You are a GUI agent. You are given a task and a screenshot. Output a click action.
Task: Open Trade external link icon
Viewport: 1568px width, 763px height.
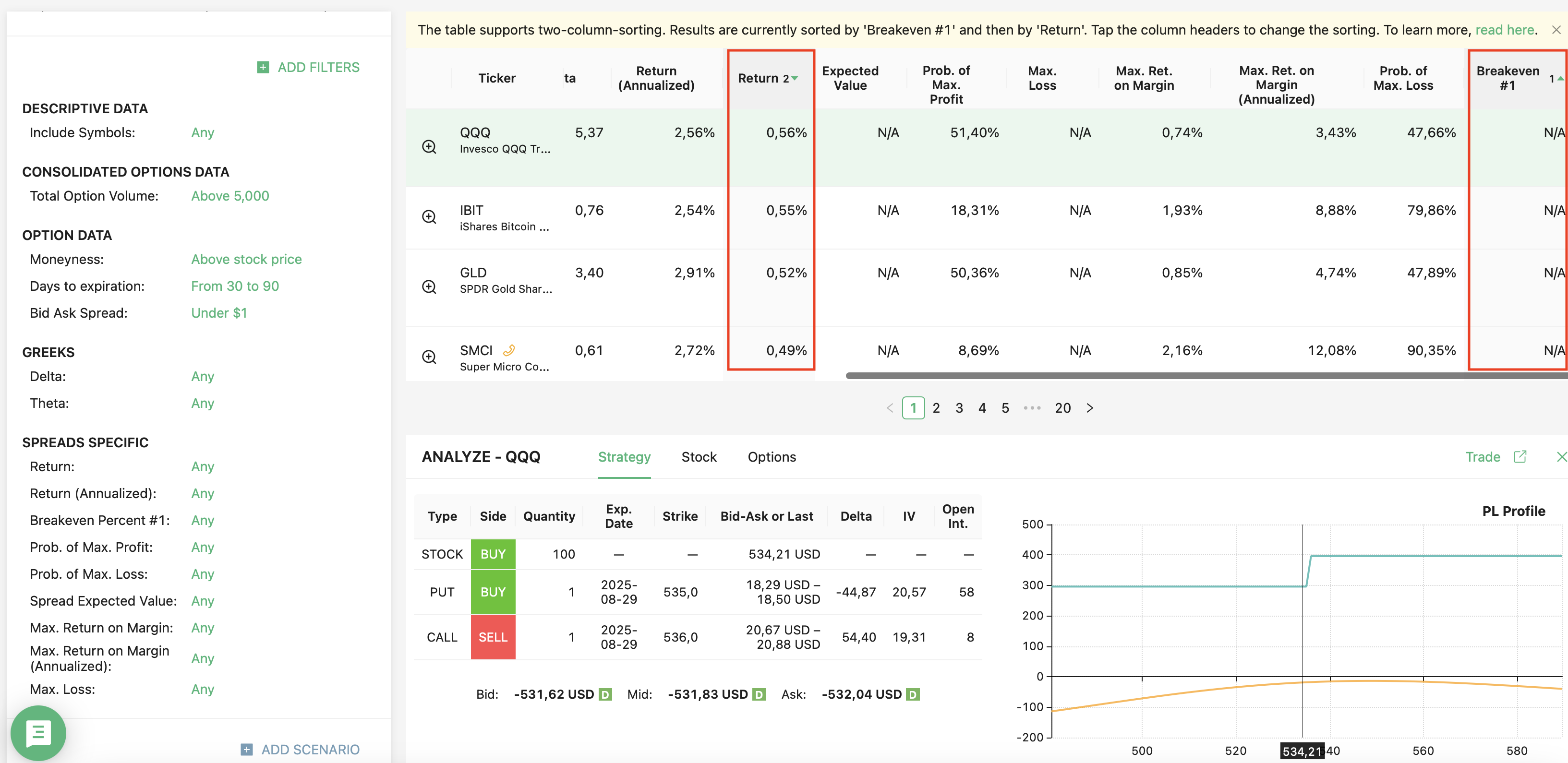[x=1520, y=456]
